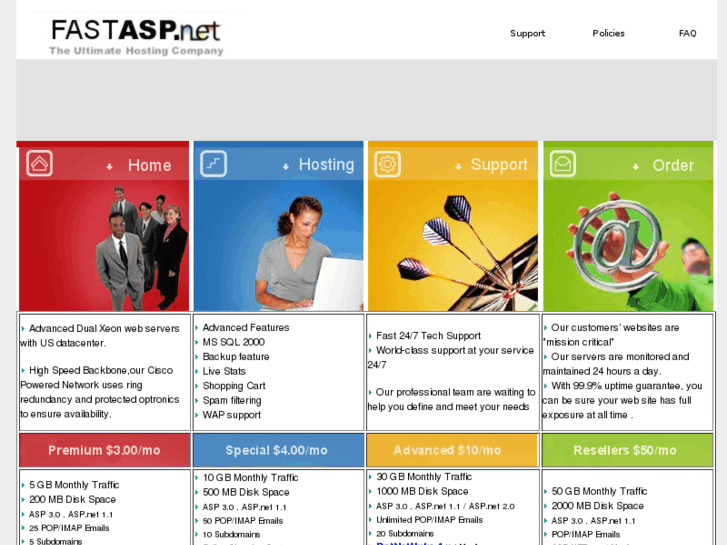Click the small arrow beside Home
This screenshot has height=545, width=727.
[x=109, y=167]
